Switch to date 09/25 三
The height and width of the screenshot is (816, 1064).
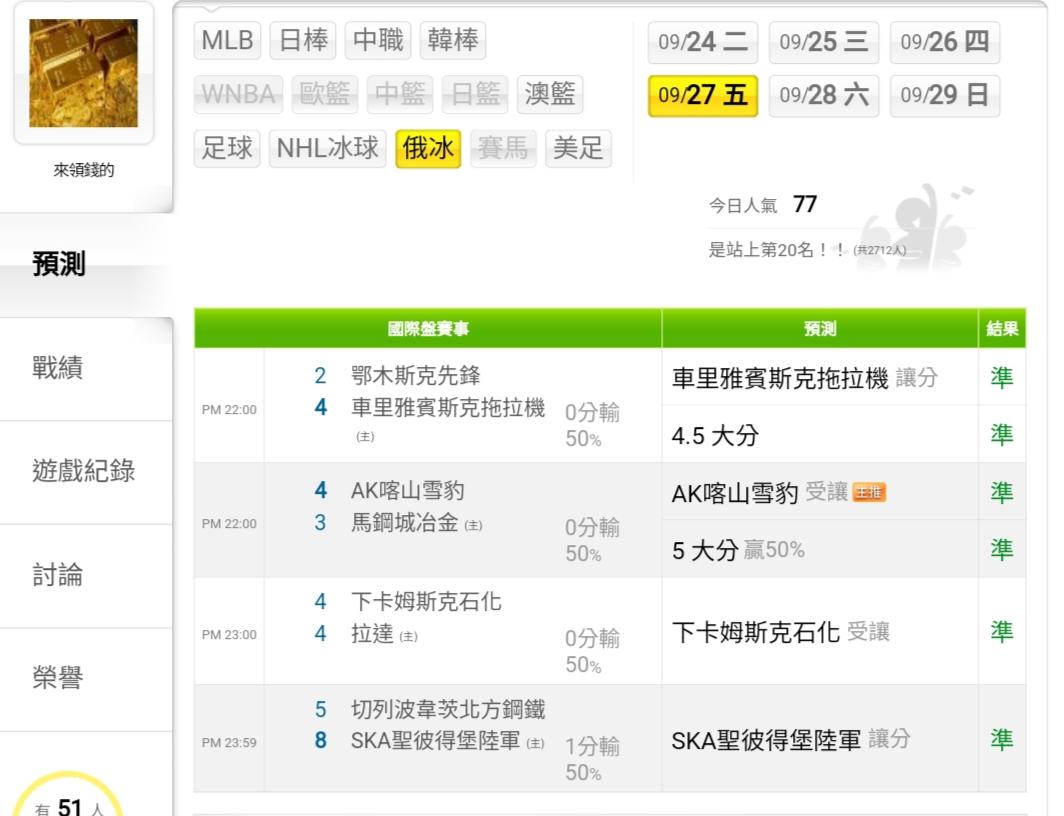[x=824, y=42]
